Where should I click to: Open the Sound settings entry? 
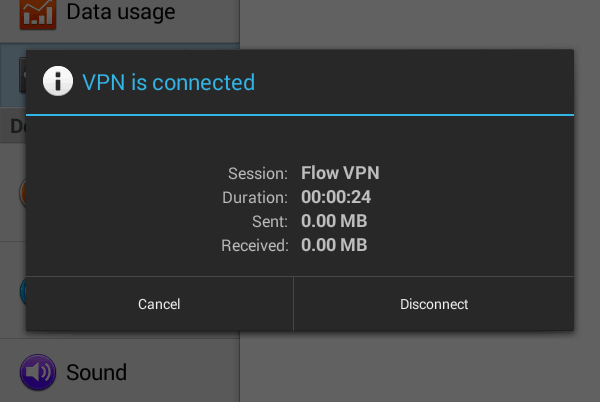tap(96, 373)
